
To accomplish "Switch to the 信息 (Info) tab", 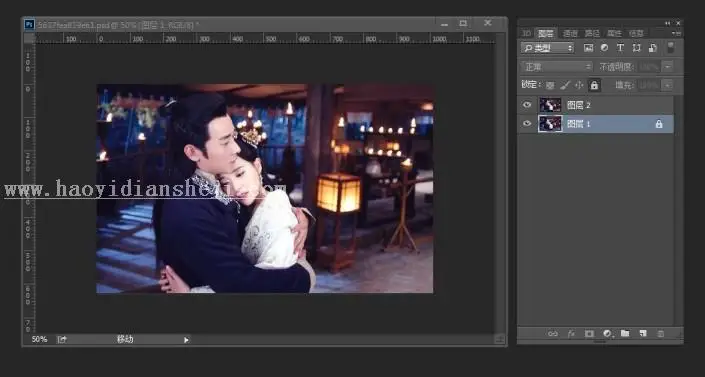I will [636, 33].
